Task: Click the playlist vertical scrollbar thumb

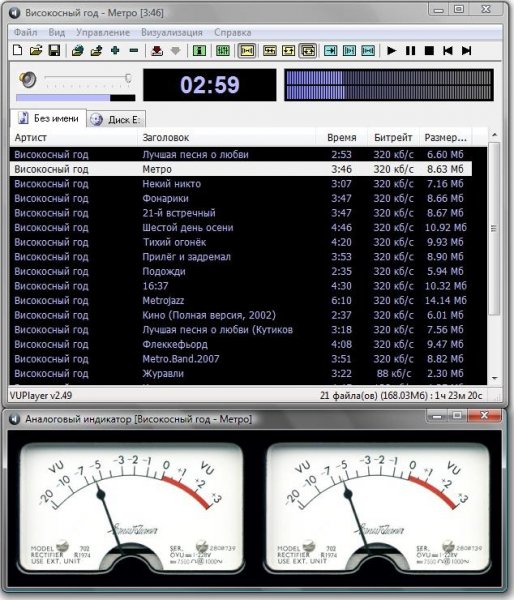Action: click(x=494, y=229)
